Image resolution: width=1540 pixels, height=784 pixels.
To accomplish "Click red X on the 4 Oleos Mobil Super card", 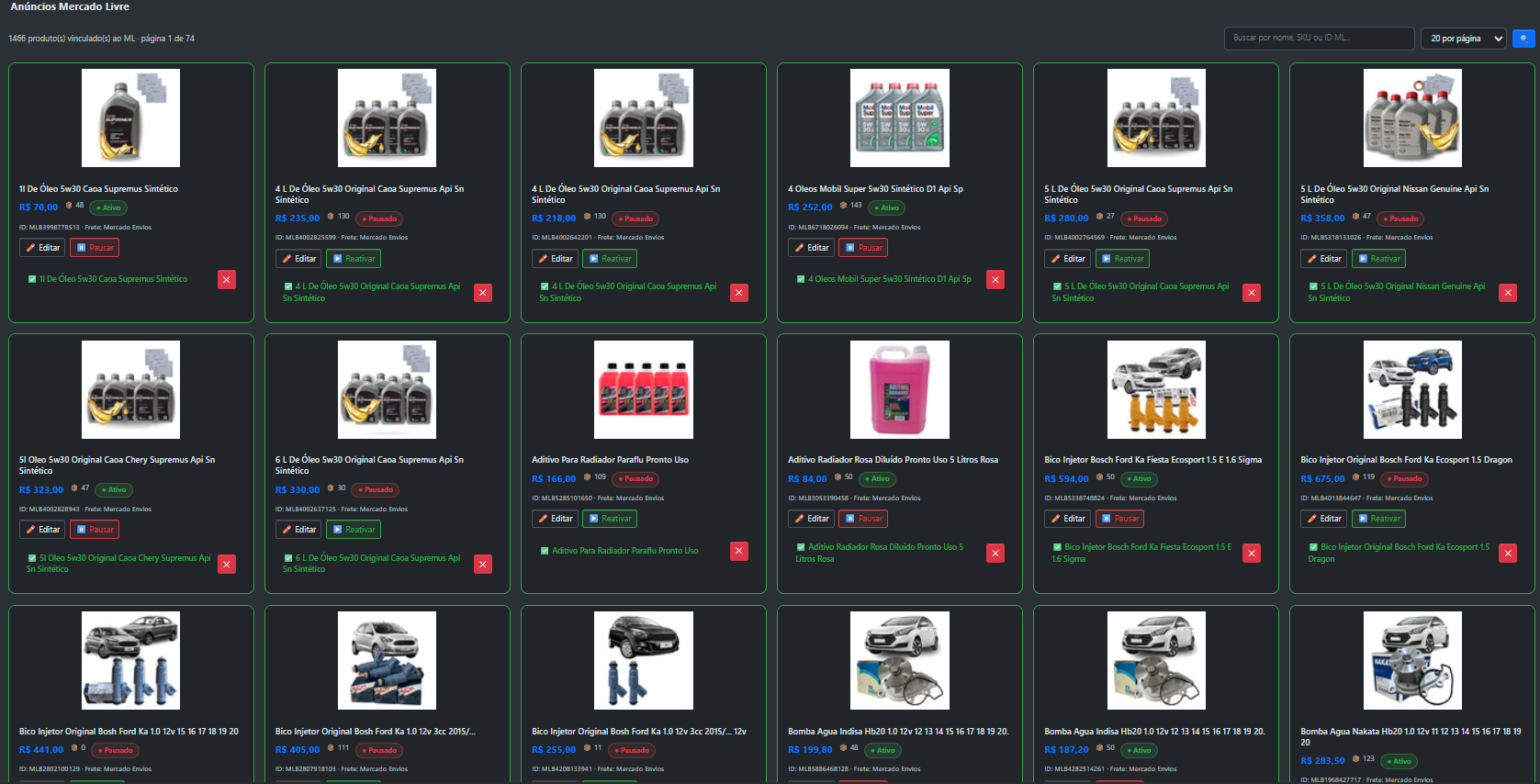I will pos(995,280).
